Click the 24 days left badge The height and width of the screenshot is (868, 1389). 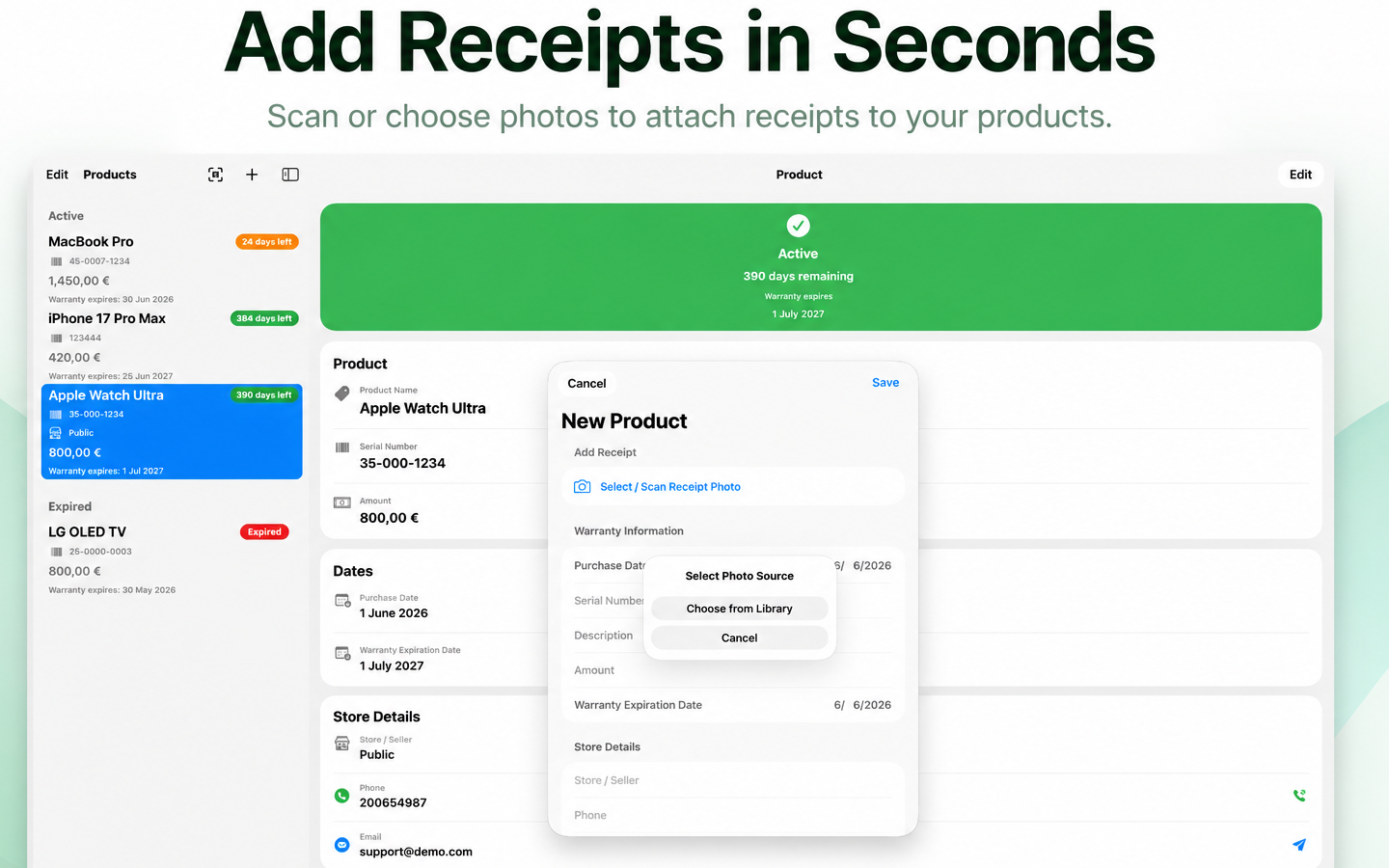(x=267, y=242)
